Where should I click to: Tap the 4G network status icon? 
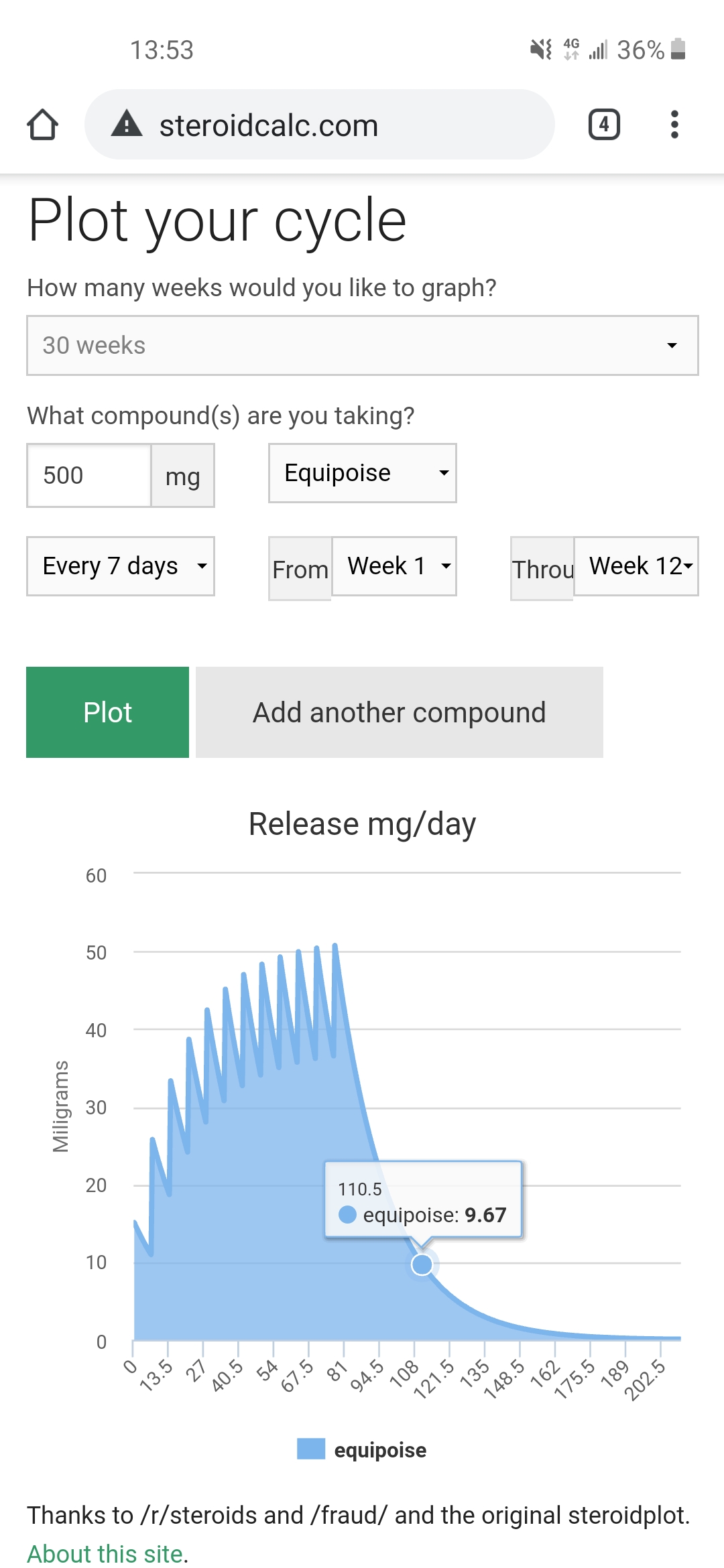571,50
